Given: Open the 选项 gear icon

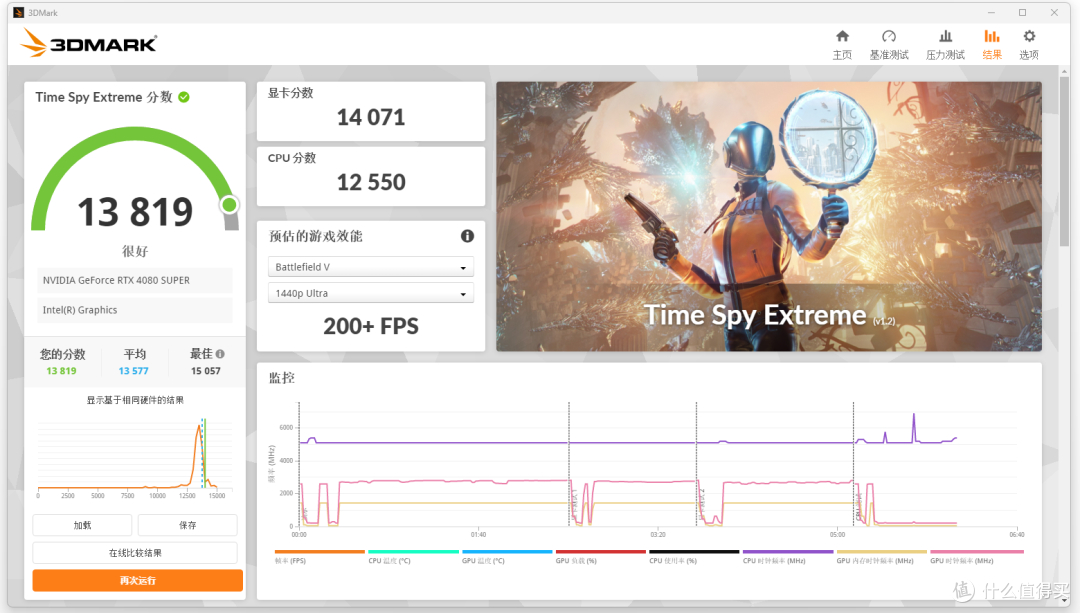Looking at the screenshot, I should click(1029, 37).
